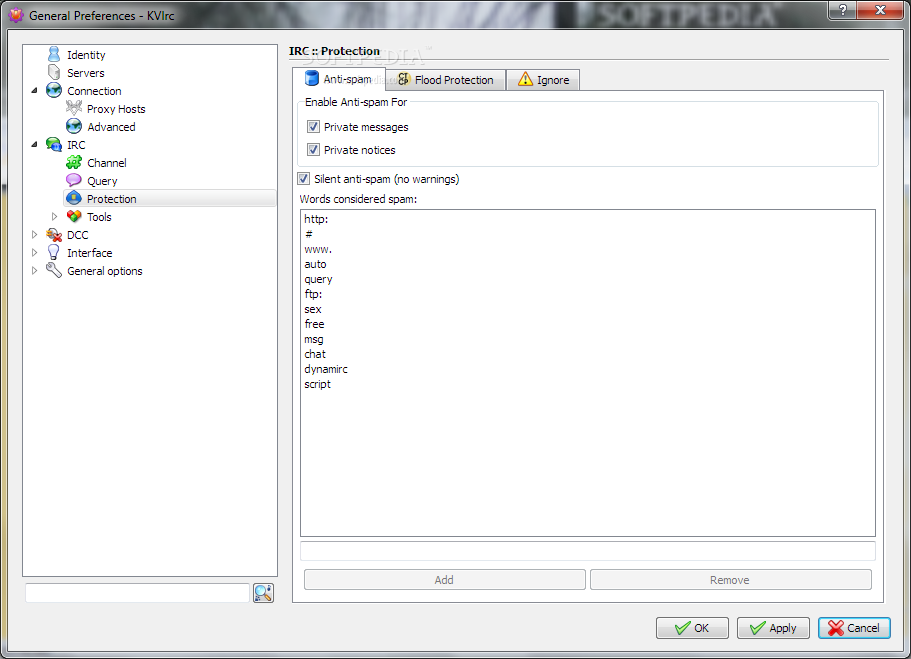The width and height of the screenshot is (911, 659).
Task: Expand the DCC tree node
Action: tap(34, 234)
